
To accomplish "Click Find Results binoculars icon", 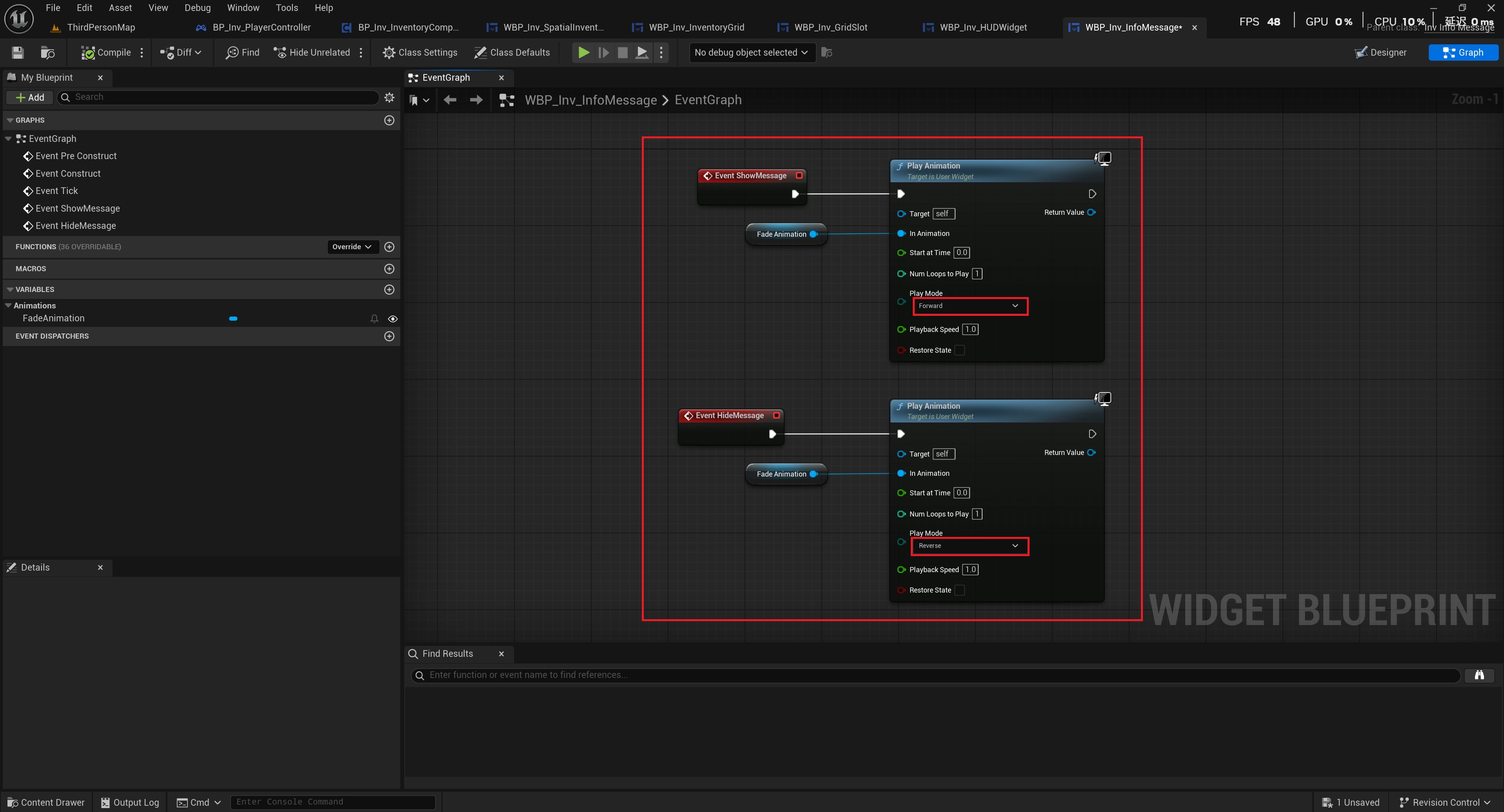I will click(x=1479, y=675).
